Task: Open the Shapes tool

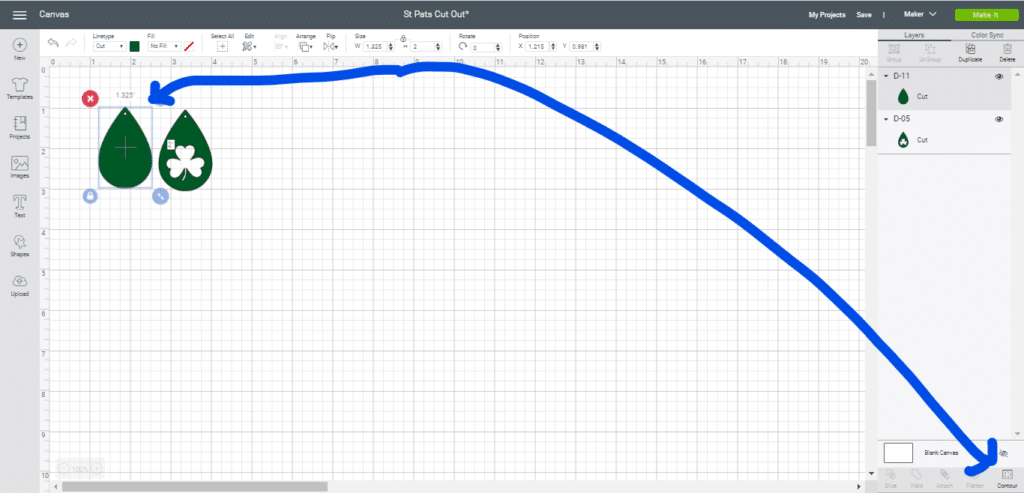Action: [19, 245]
